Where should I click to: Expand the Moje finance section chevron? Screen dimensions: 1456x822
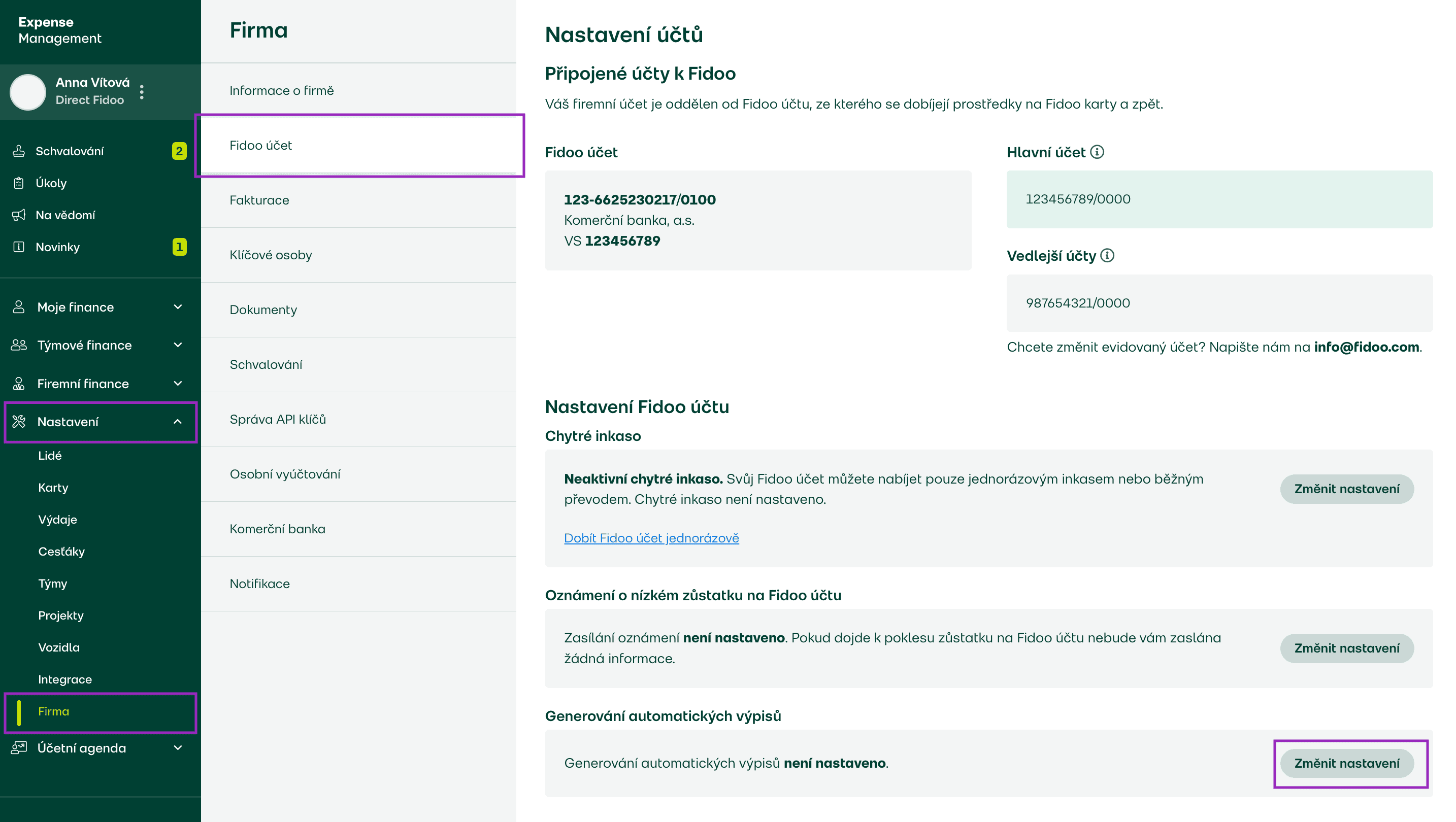point(178,307)
